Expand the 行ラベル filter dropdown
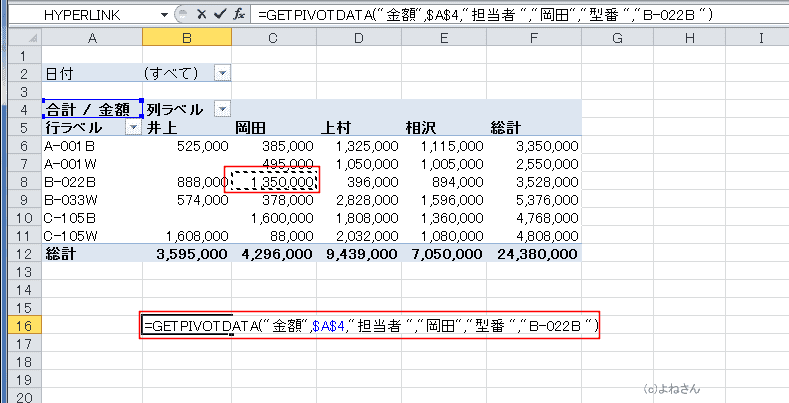 (132, 127)
